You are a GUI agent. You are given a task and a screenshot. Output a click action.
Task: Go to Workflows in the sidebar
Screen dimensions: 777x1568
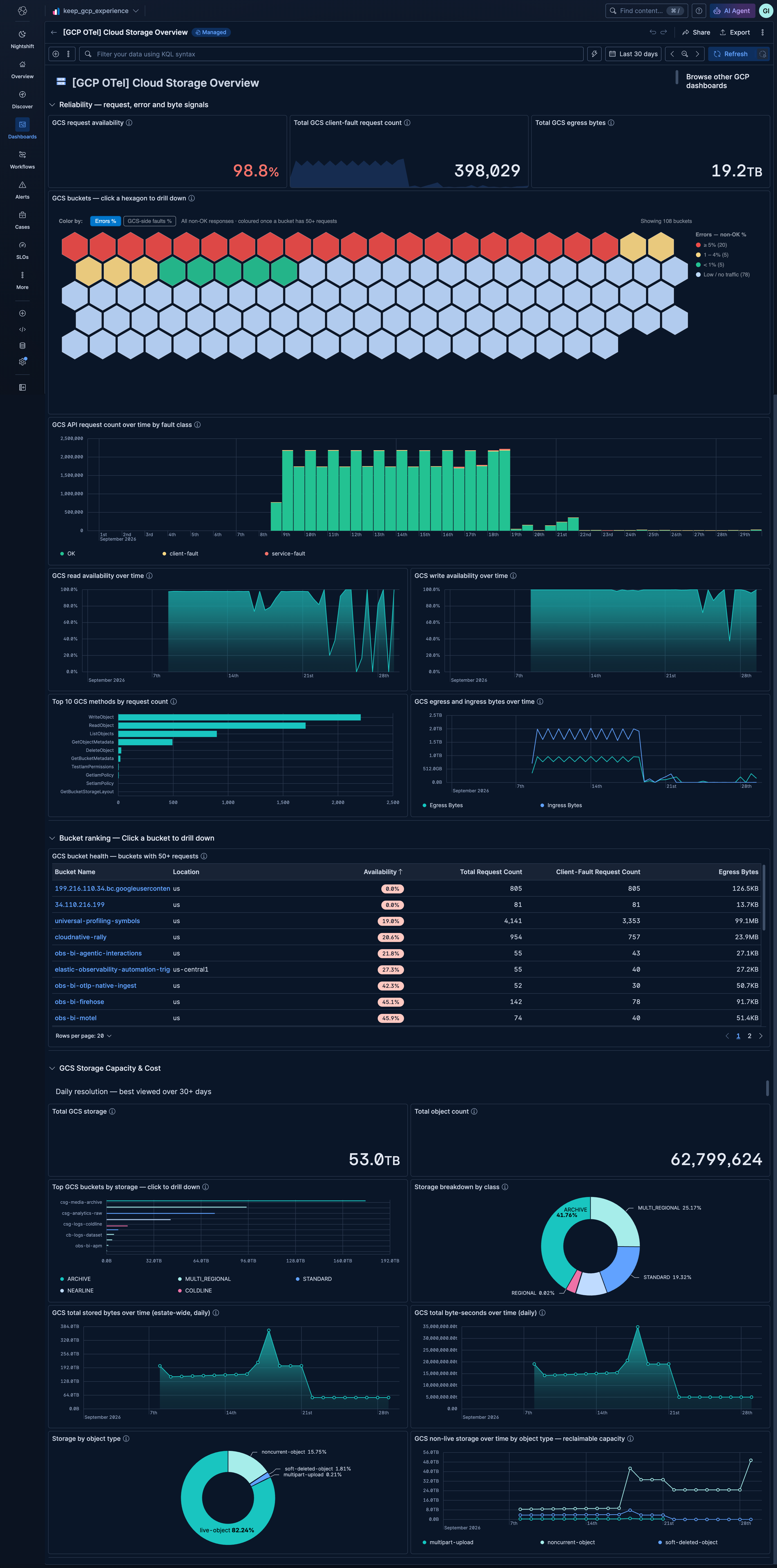[22, 160]
